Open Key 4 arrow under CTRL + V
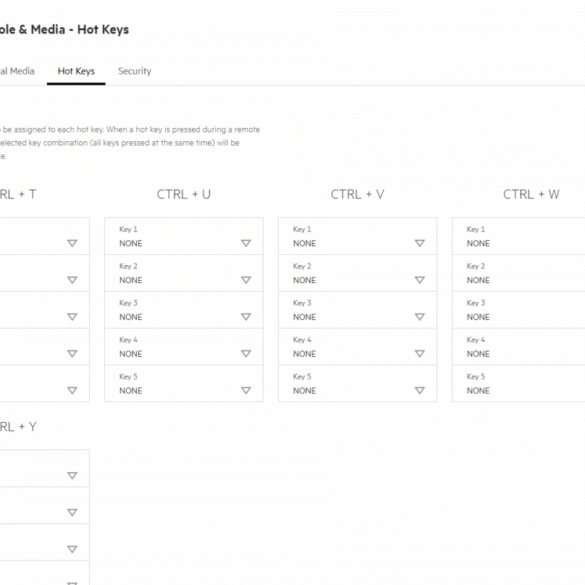 tap(420, 353)
